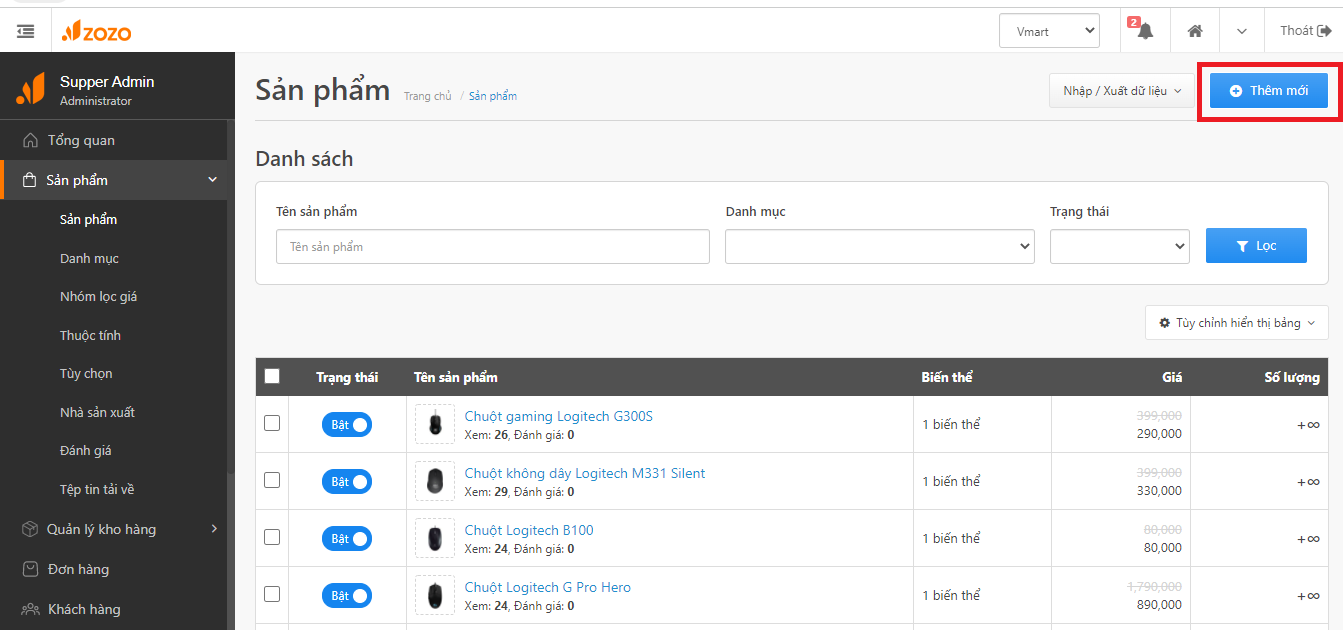This screenshot has height=630, width=1343.
Task: Open Chuột không dây Logitech M331 Silent link
Action: 585,473
